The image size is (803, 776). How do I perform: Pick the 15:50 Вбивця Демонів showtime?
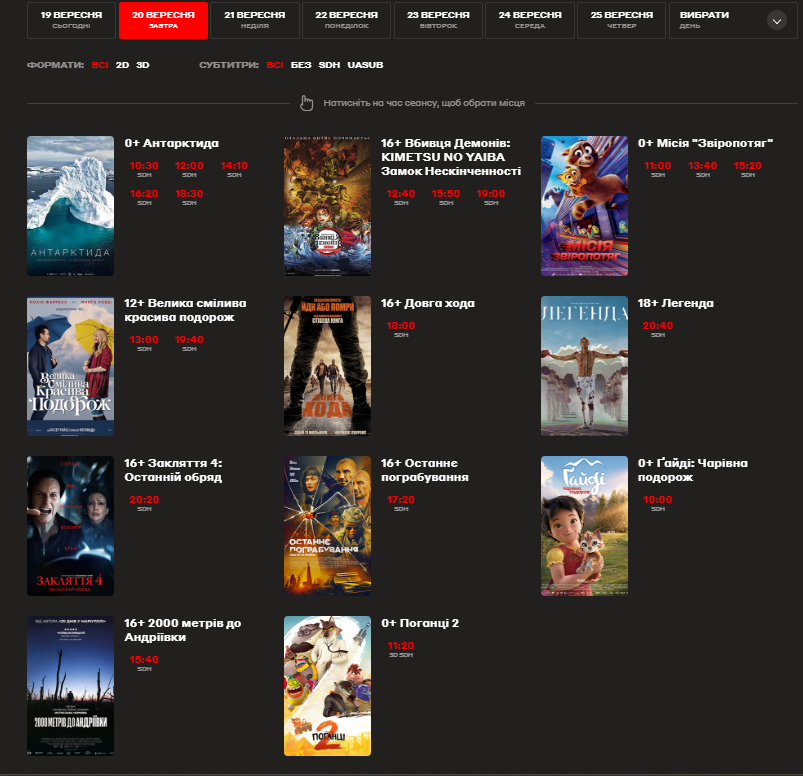click(445, 194)
